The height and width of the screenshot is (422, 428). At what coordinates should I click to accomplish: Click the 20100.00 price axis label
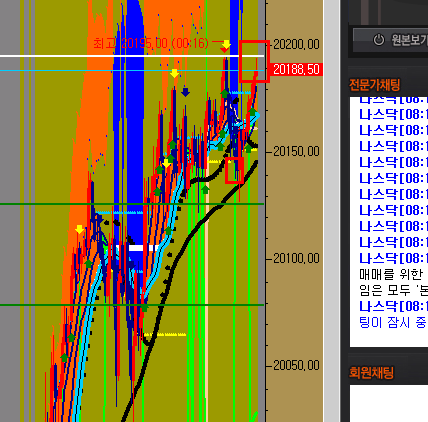296,258
